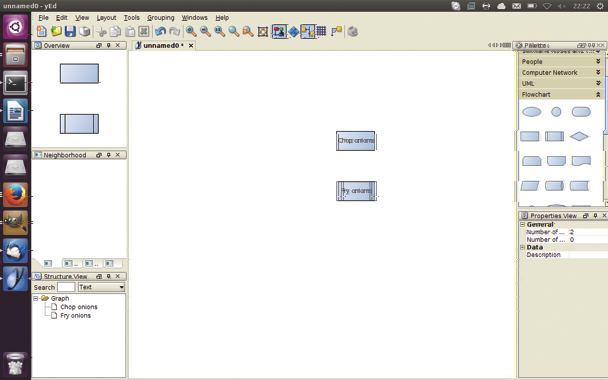Toggle the orthogonal edges button
The width and height of the screenshot is (608, 380).
pyautogui.click(x=307, y=31)
